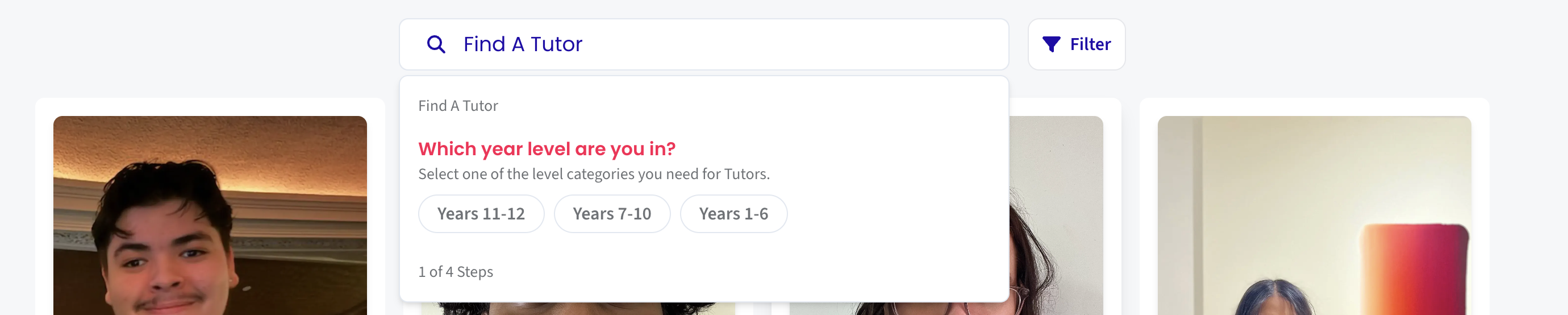Click the funnel icon beside Filter
Viewport: 1568px width, 315px height.
pos(1050,44)
